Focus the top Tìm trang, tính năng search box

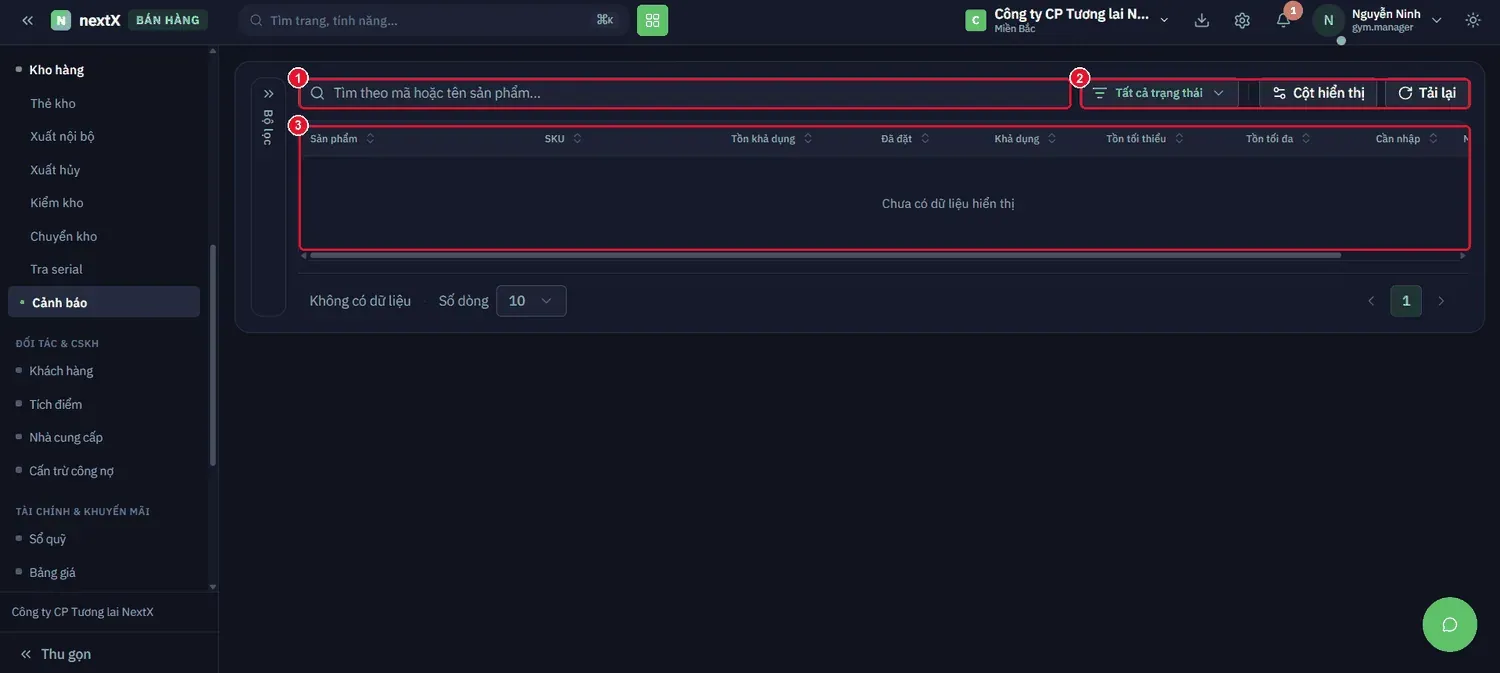point(433,20)
